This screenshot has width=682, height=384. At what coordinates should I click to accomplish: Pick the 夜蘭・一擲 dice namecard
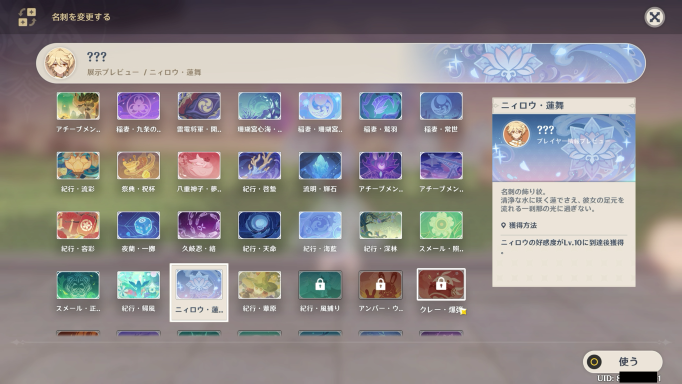pyautogui.click(x=138, y=225)
